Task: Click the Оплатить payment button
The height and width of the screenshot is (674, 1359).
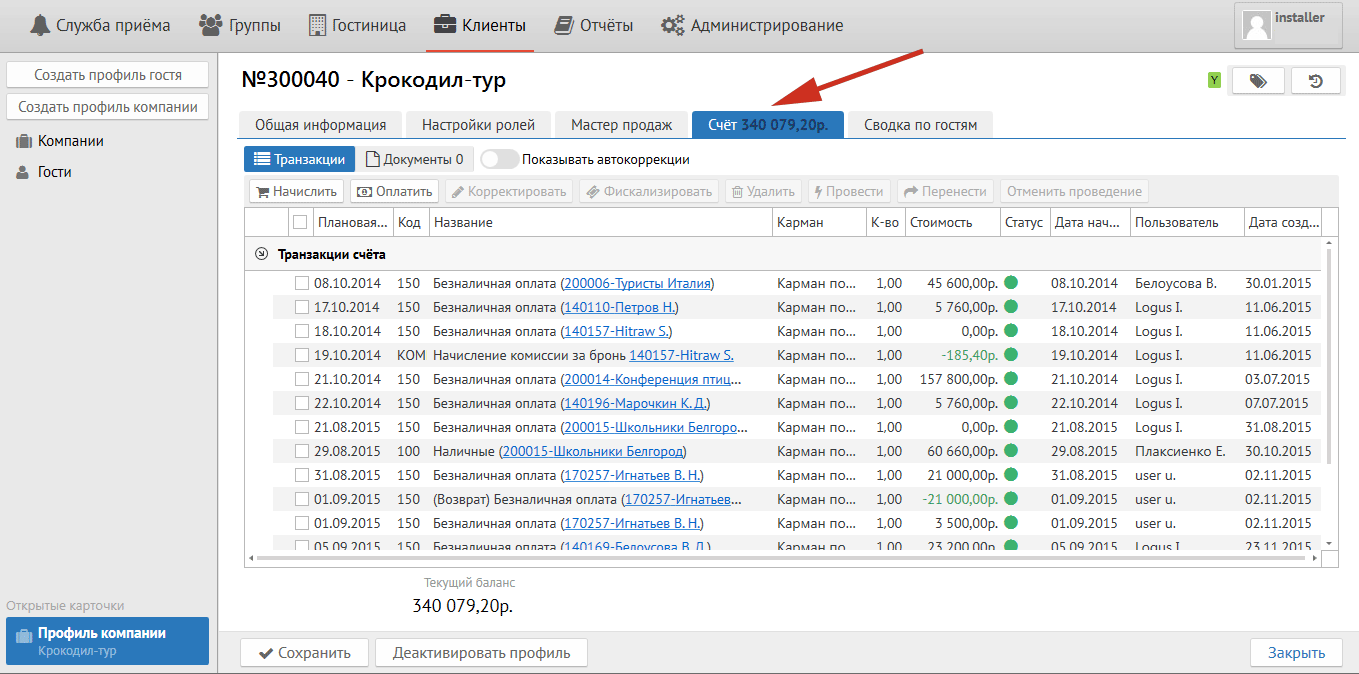Action: tap(395, 191)
